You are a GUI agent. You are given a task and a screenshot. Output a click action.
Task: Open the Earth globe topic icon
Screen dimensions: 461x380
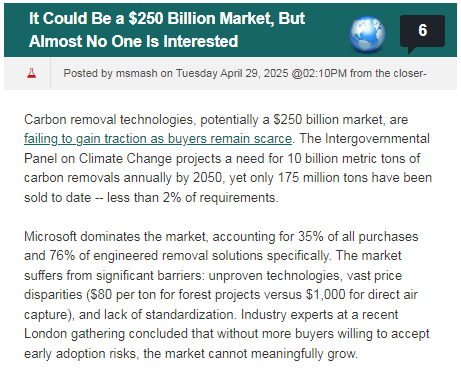coord(367,34)
